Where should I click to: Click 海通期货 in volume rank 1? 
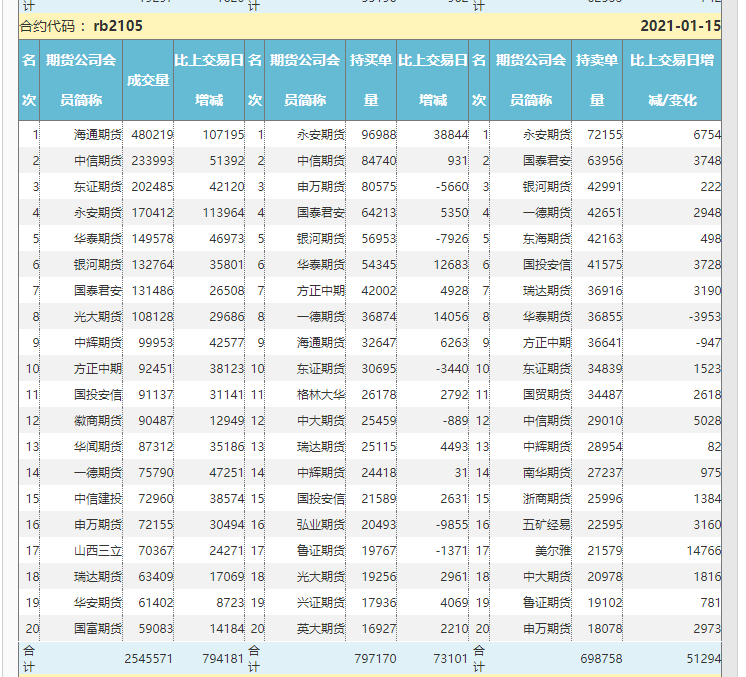coord(98,135)
